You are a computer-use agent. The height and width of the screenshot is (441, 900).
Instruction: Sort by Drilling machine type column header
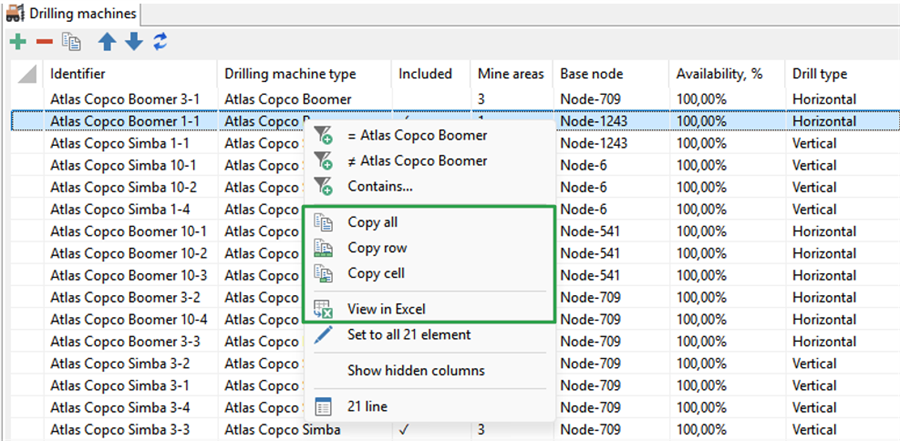(x=305, y=74)
